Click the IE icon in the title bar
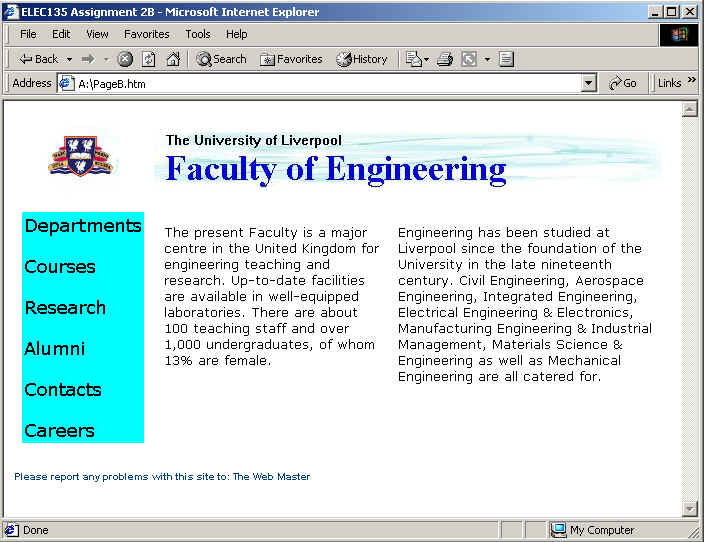 click(x=11, y=12)
